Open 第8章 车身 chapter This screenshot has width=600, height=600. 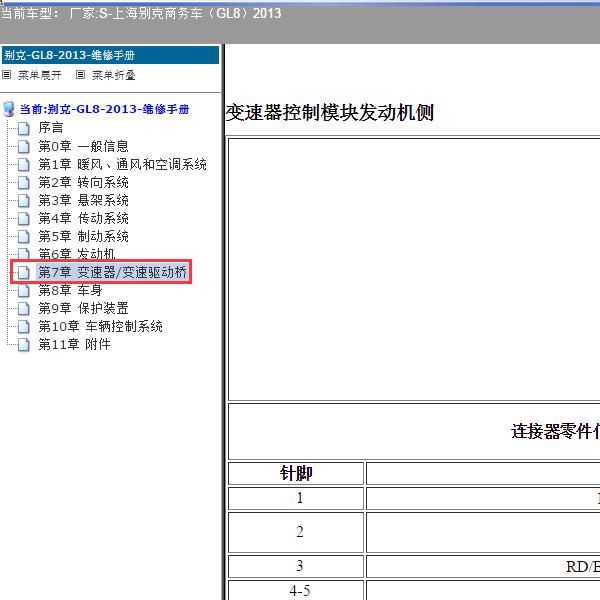70,290
